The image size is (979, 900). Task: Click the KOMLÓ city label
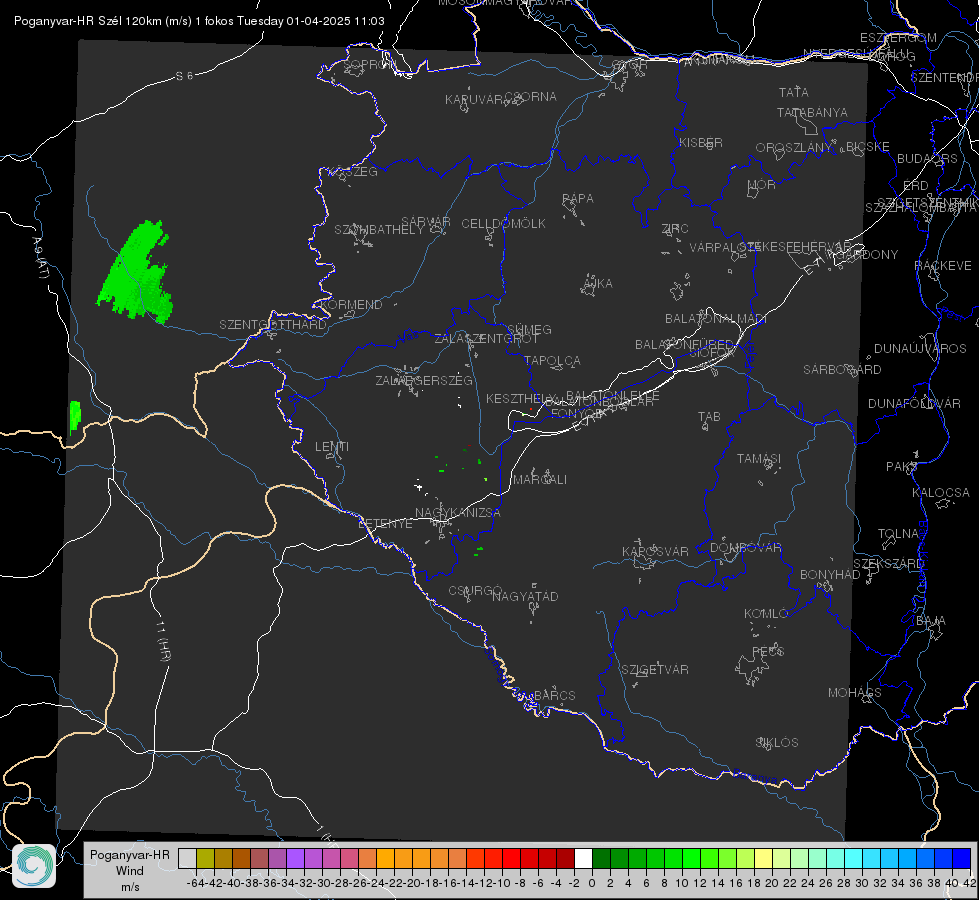pyautogui.click(x=766, y=614)
